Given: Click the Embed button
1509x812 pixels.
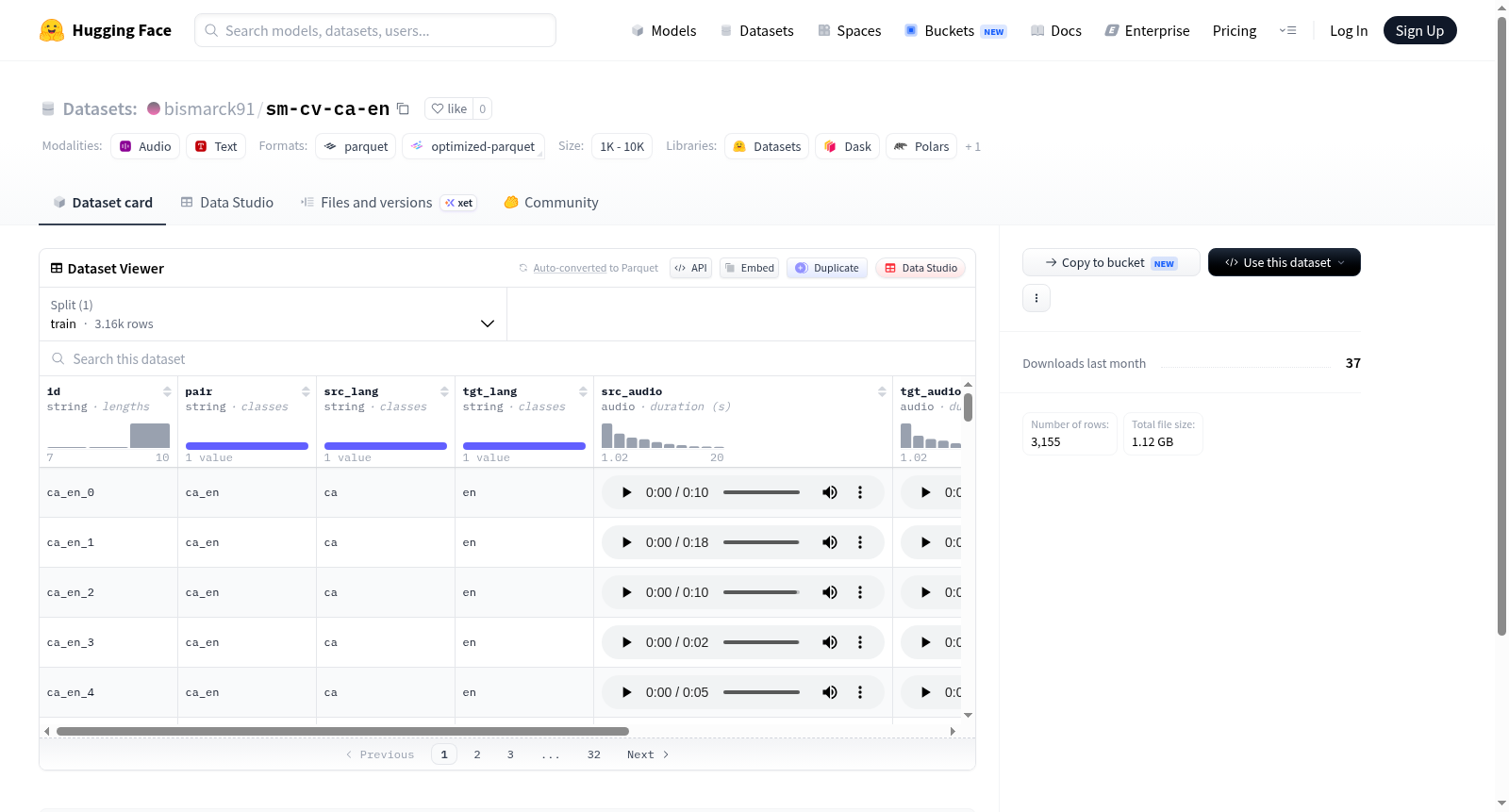Looking at the screenshot, I should click(x=750, y=268).
